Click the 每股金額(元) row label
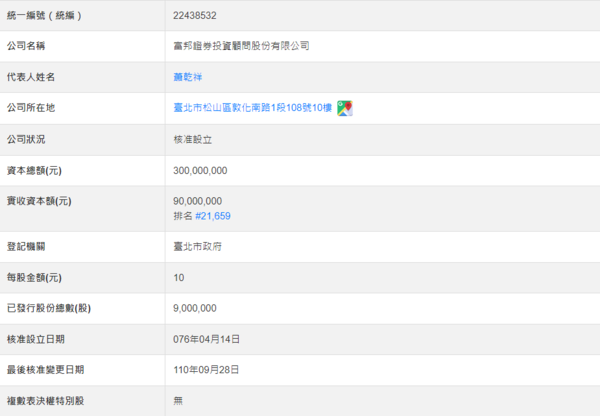The width and height of the screenshot is (600, 416). tap(34, 277)
